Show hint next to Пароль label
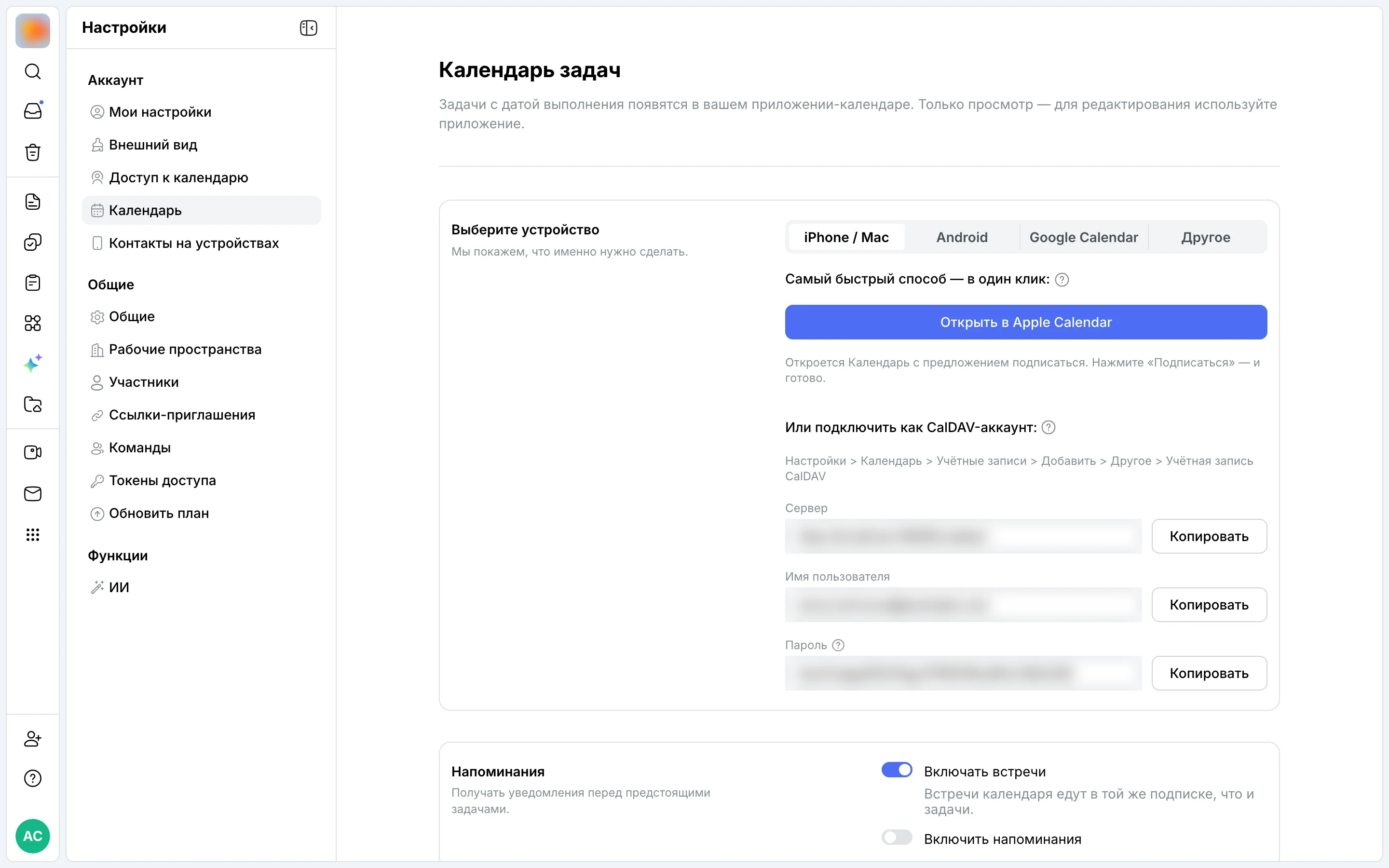1389x868 pixels. coord(838,645)
